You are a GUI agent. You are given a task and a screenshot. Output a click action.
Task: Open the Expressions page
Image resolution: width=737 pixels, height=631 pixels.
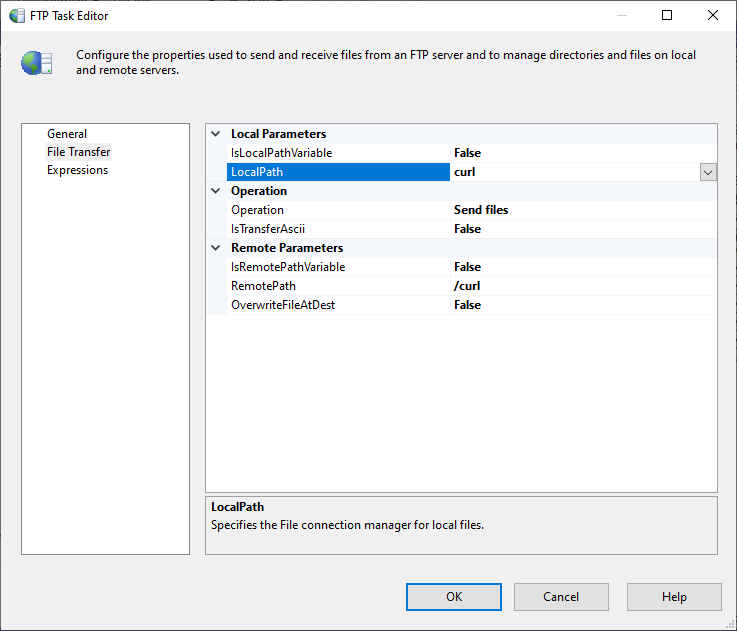tap(77, 170)
